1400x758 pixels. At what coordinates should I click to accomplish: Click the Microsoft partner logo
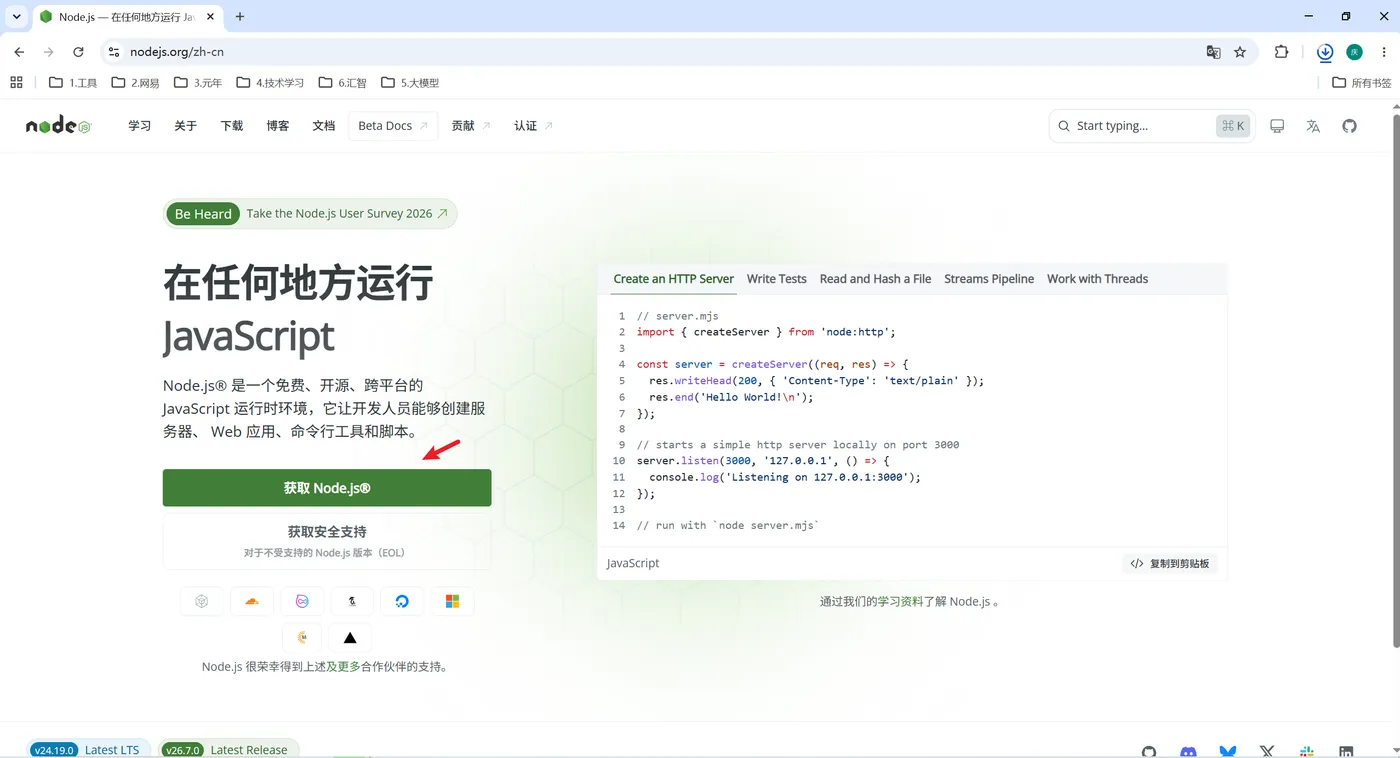(x=452, y=601)
